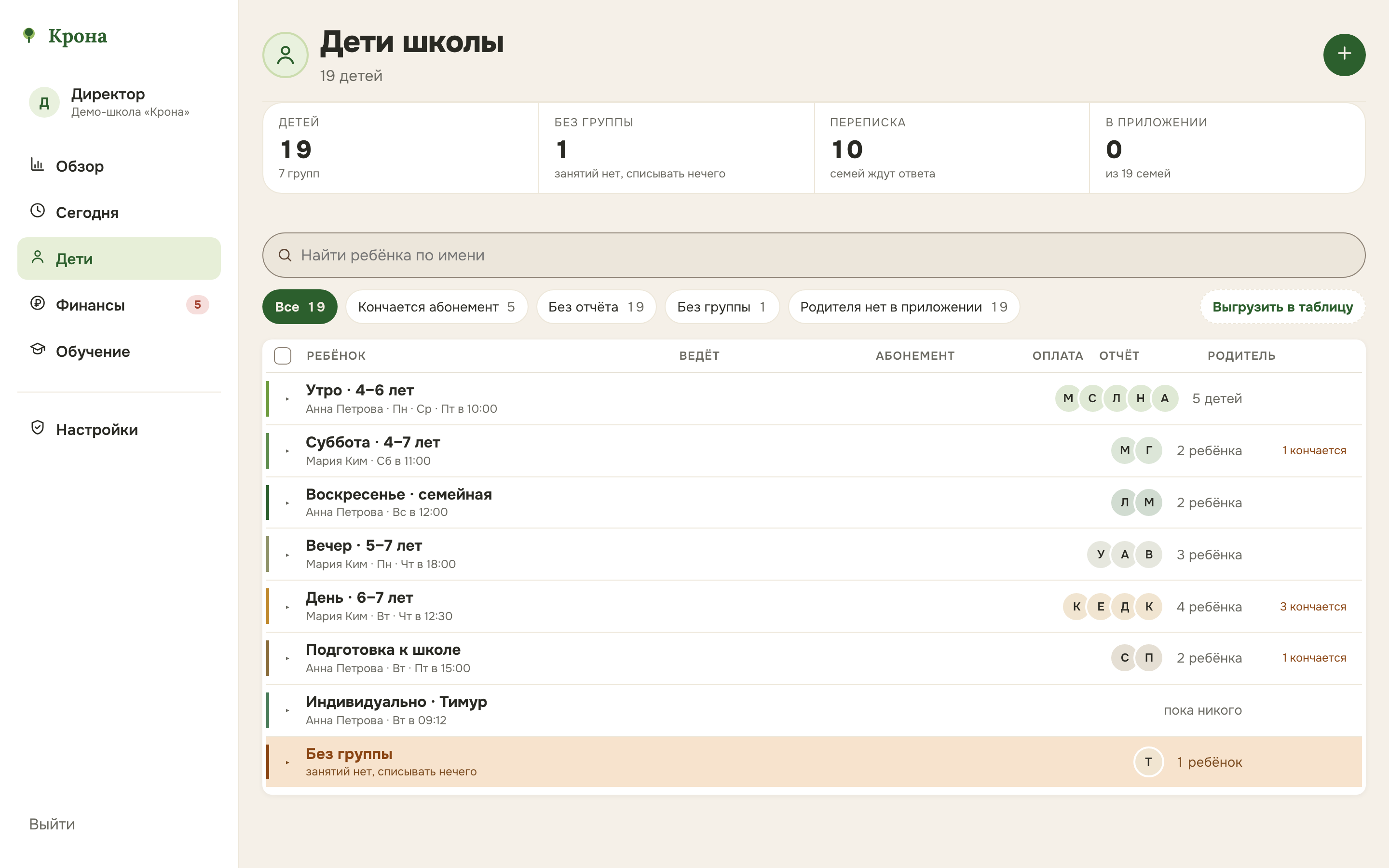Click avatar Н in Утро group
The image size is (1389, 868).
[1141, 398]
